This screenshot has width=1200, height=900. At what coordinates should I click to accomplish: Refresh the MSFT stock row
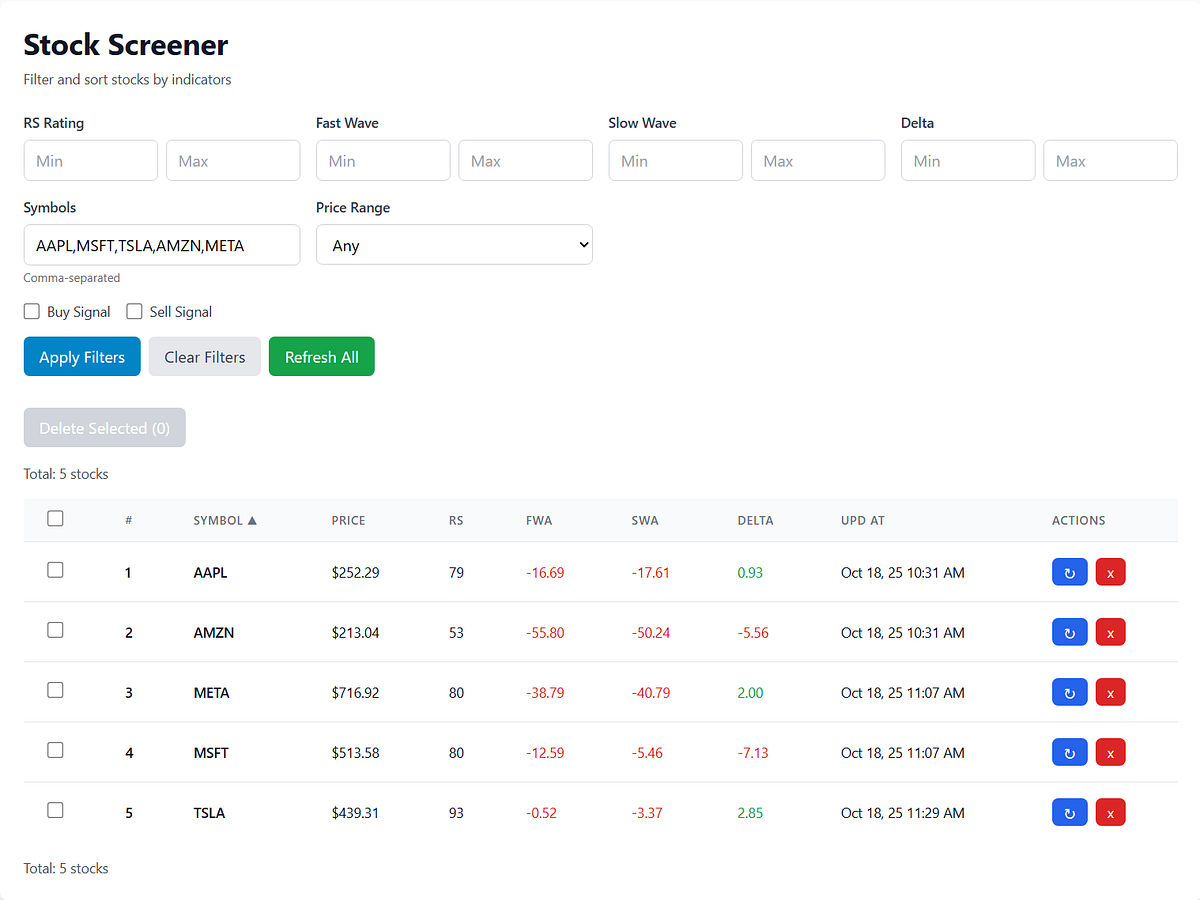coord(1069,752)
